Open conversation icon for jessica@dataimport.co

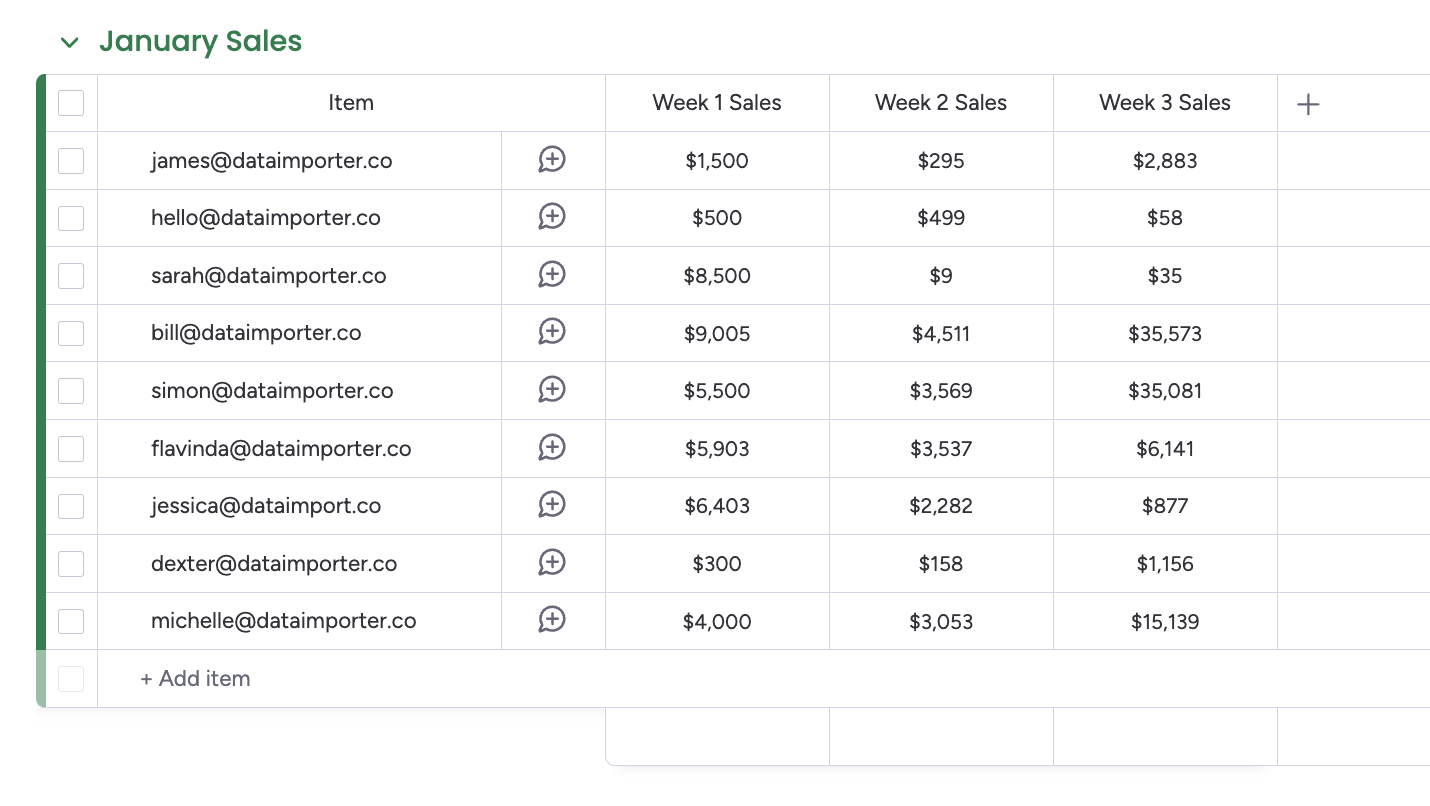click(x=552, y=505)
